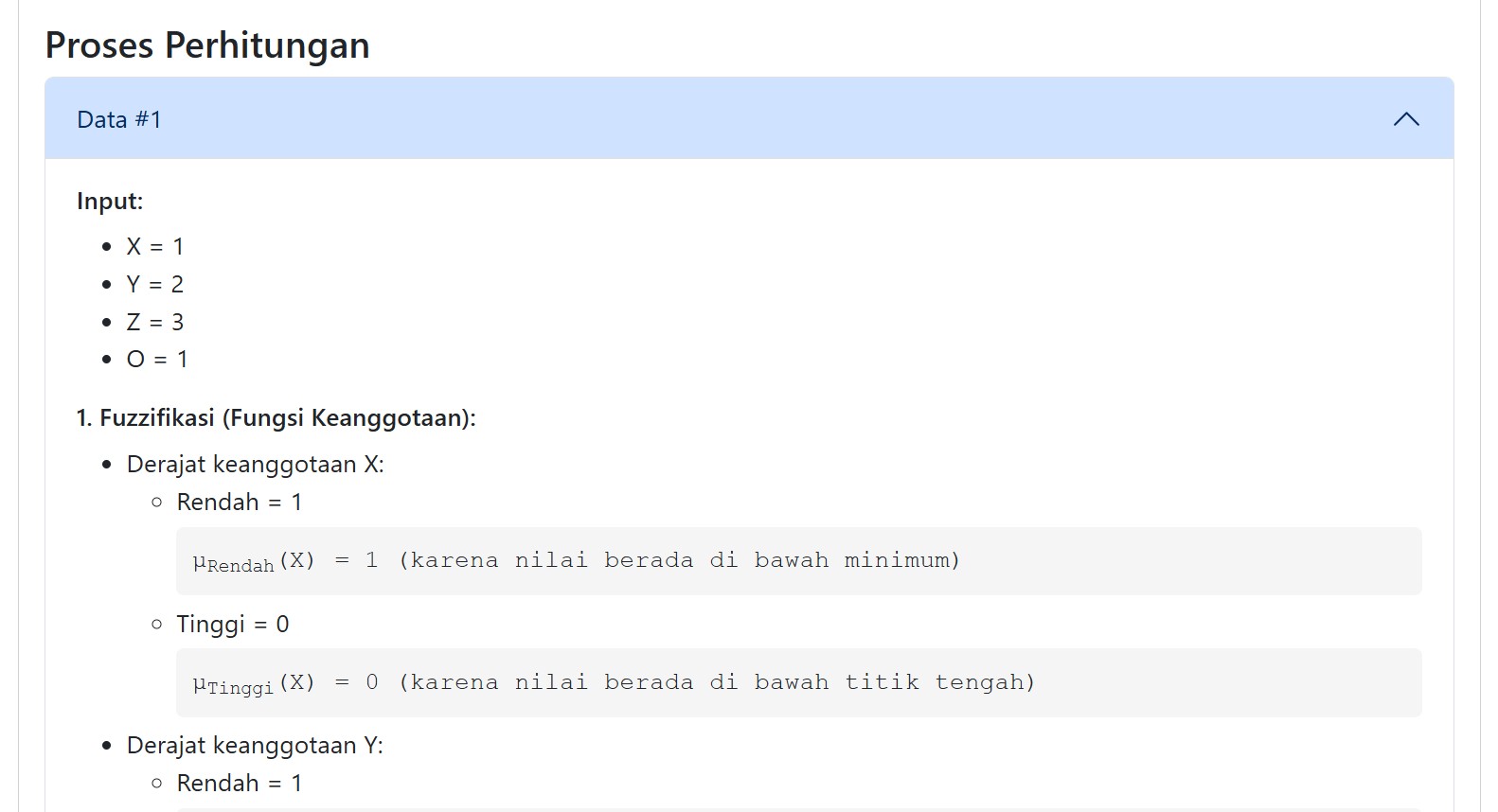Click the Derajat keanggotaan X item
The width and height of the screenshot is (1498, 812).
[256, 464]
